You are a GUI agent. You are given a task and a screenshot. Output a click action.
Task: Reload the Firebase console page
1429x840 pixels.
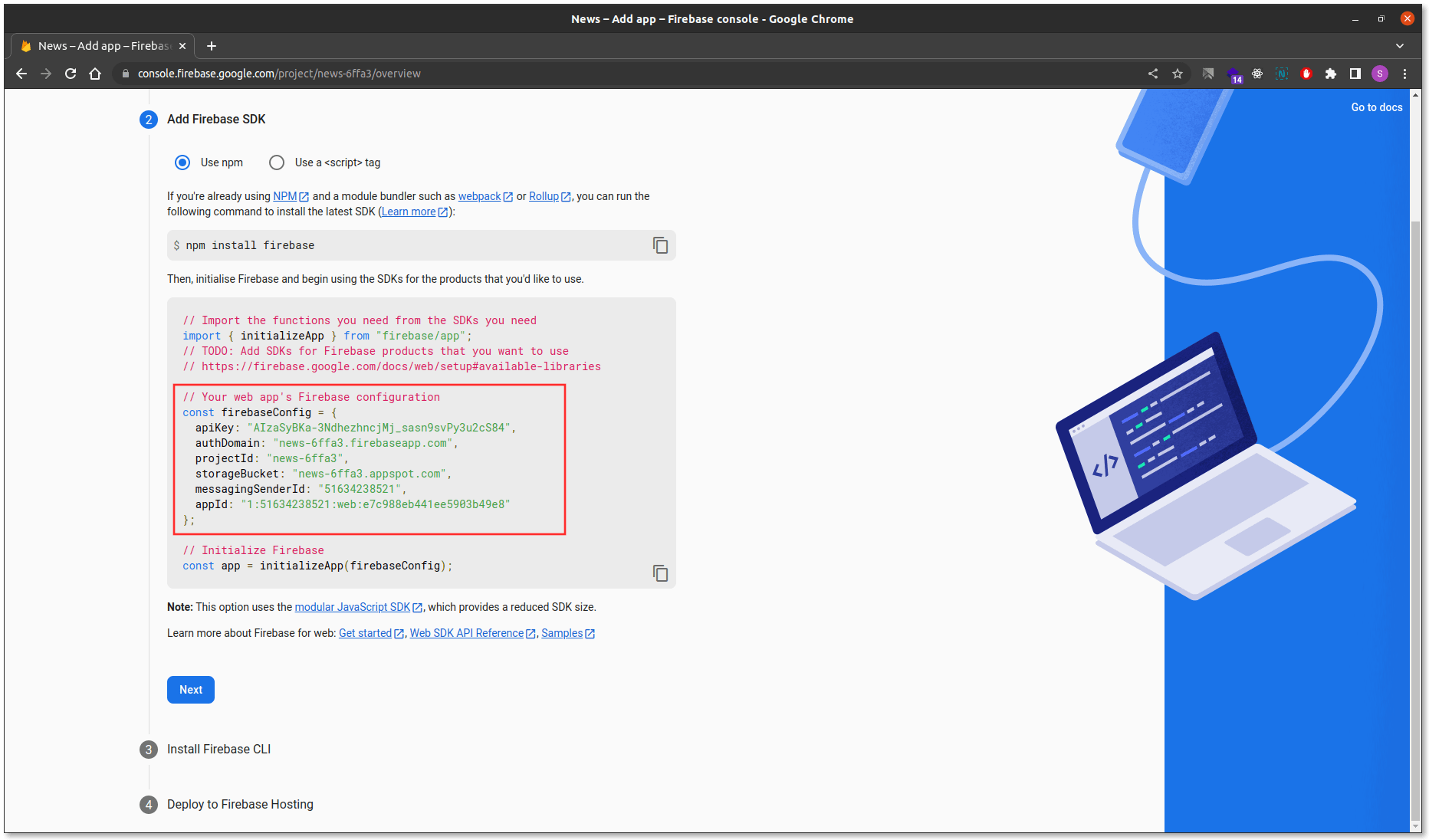[x=71, y=74]
